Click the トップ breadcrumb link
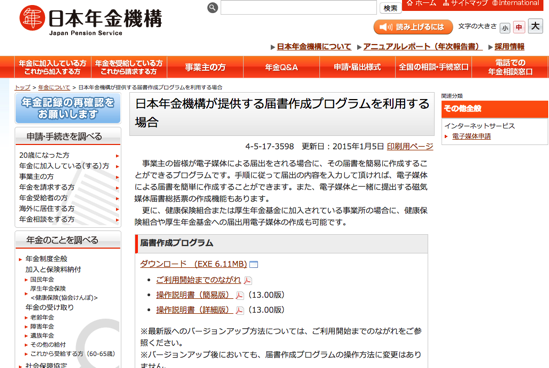The height and width of the screenshot is (368, 549). [x=22, y=88]
